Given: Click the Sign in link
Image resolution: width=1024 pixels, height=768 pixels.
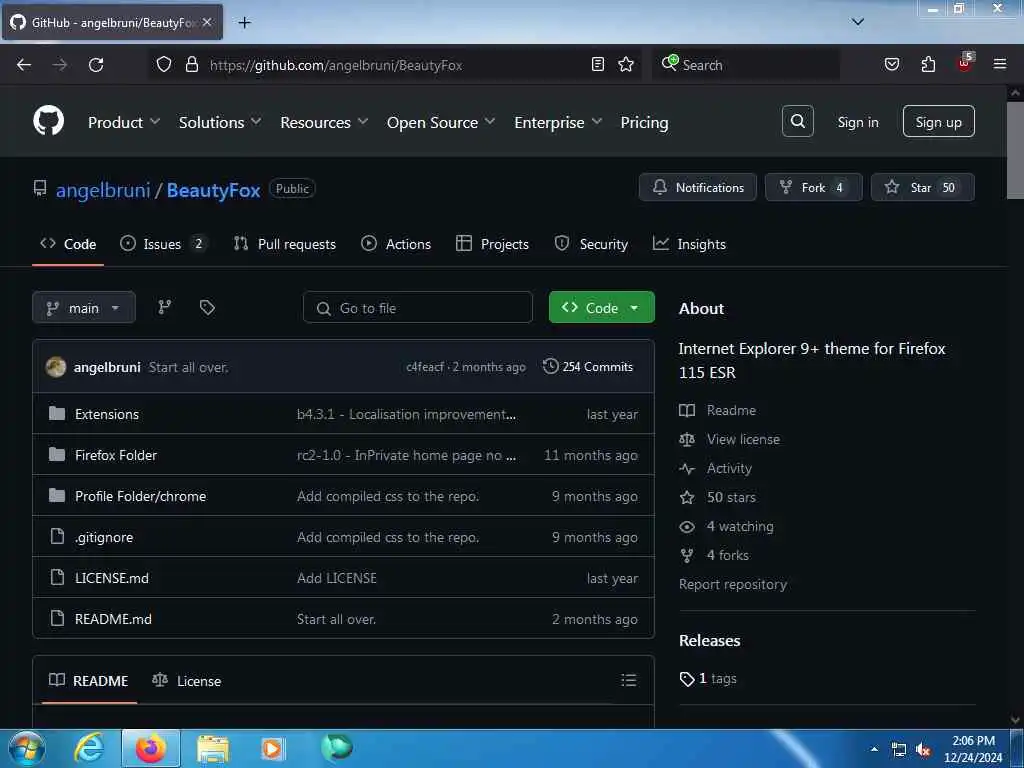Looking at the screenshot, I should point(857,122).
